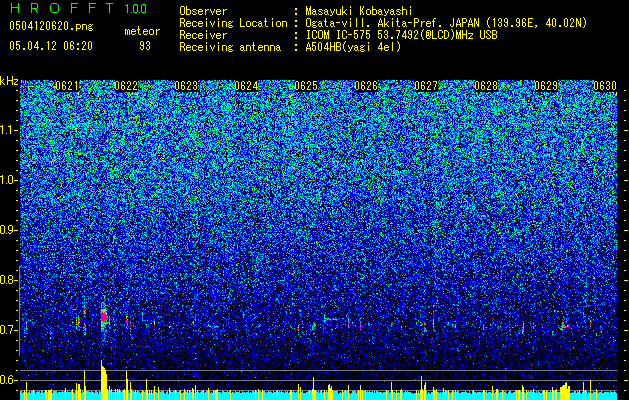Click the observer name Masayuki Kobayashi
The height and width of the screenshot is (400, 629).
point(358,11)
